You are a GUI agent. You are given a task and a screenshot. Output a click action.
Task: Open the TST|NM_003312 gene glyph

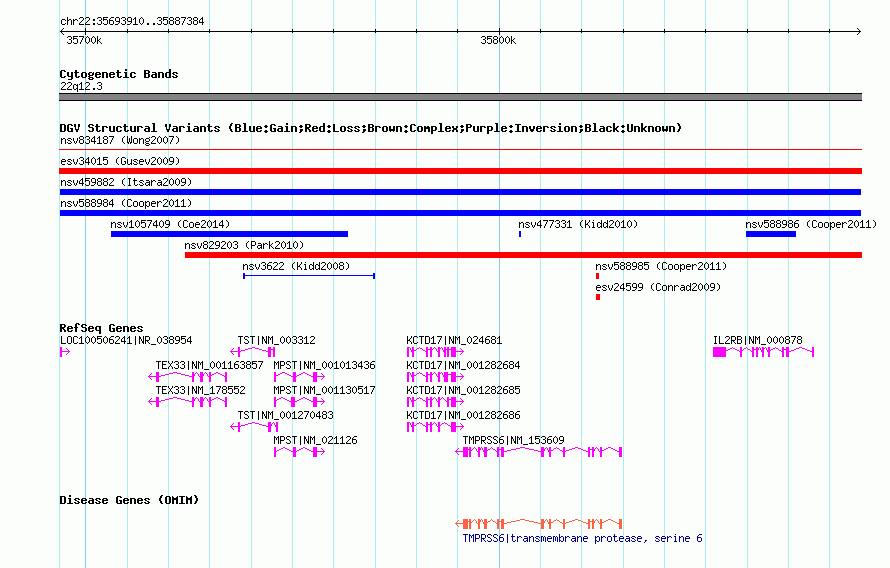pyautogui.click(x=253, y=352)
